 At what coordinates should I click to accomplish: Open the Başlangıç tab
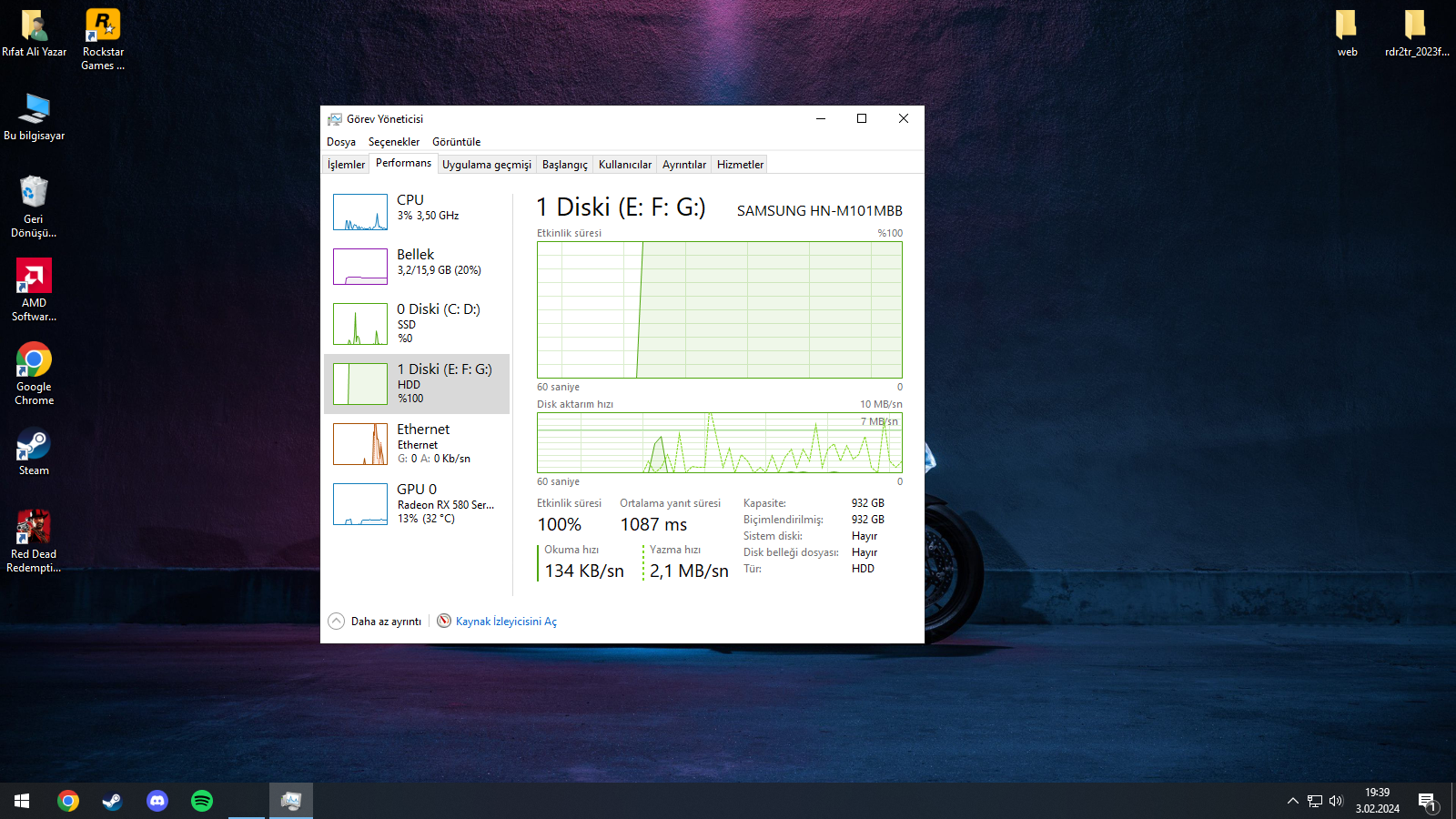(x=565, y=165)
